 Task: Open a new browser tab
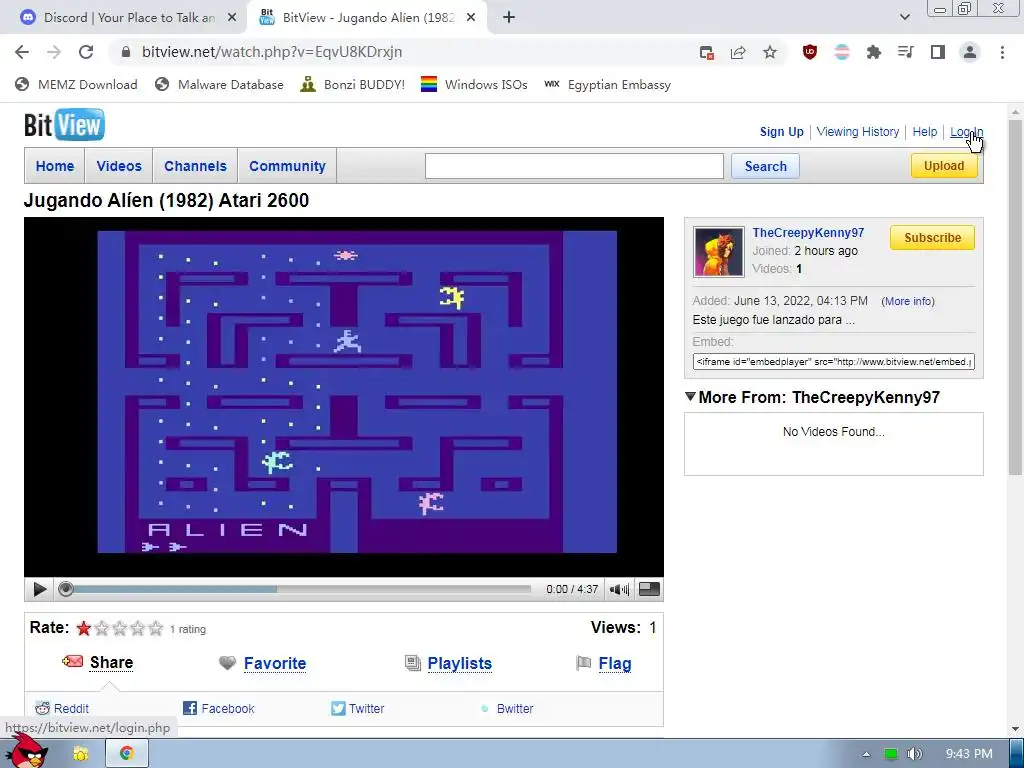509,18
